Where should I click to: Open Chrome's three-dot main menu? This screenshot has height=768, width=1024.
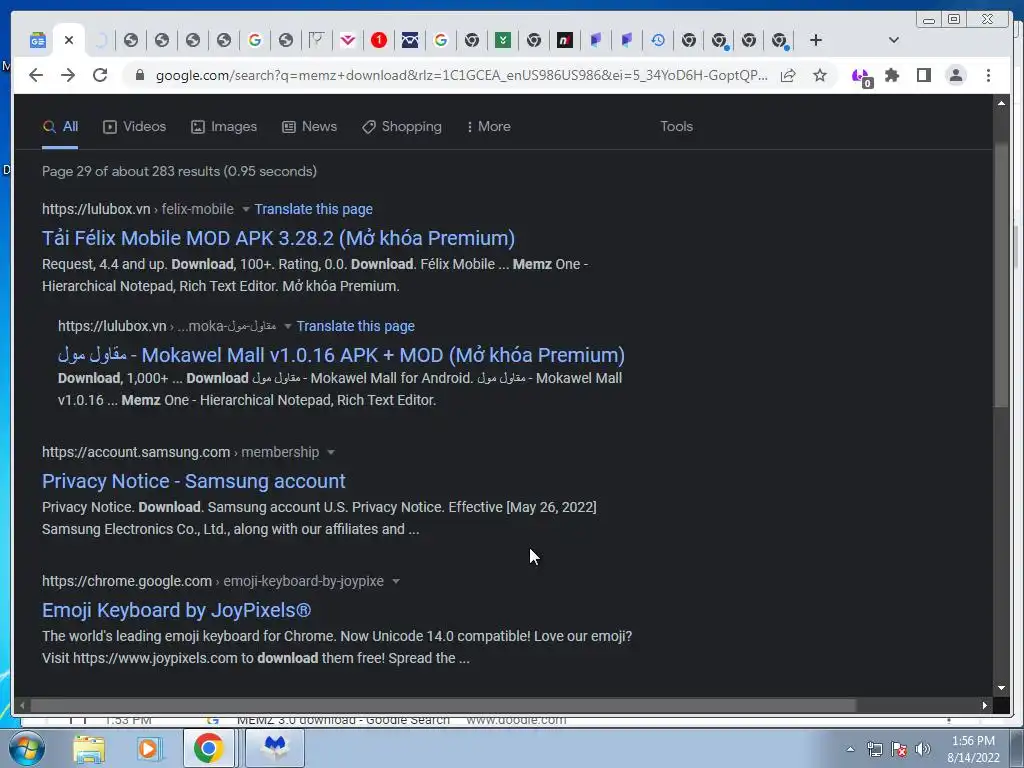click(x=988, y=75)
